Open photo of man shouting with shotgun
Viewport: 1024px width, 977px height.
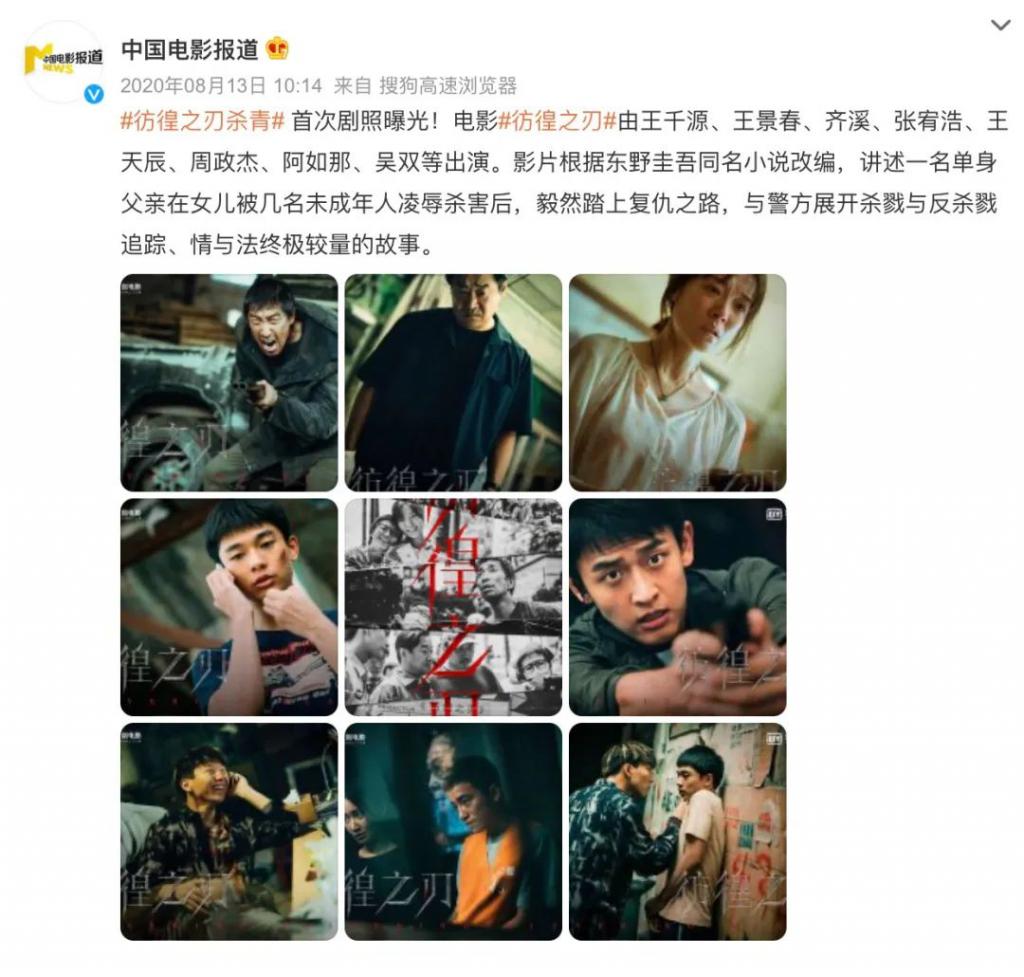(x=229, y=383)
